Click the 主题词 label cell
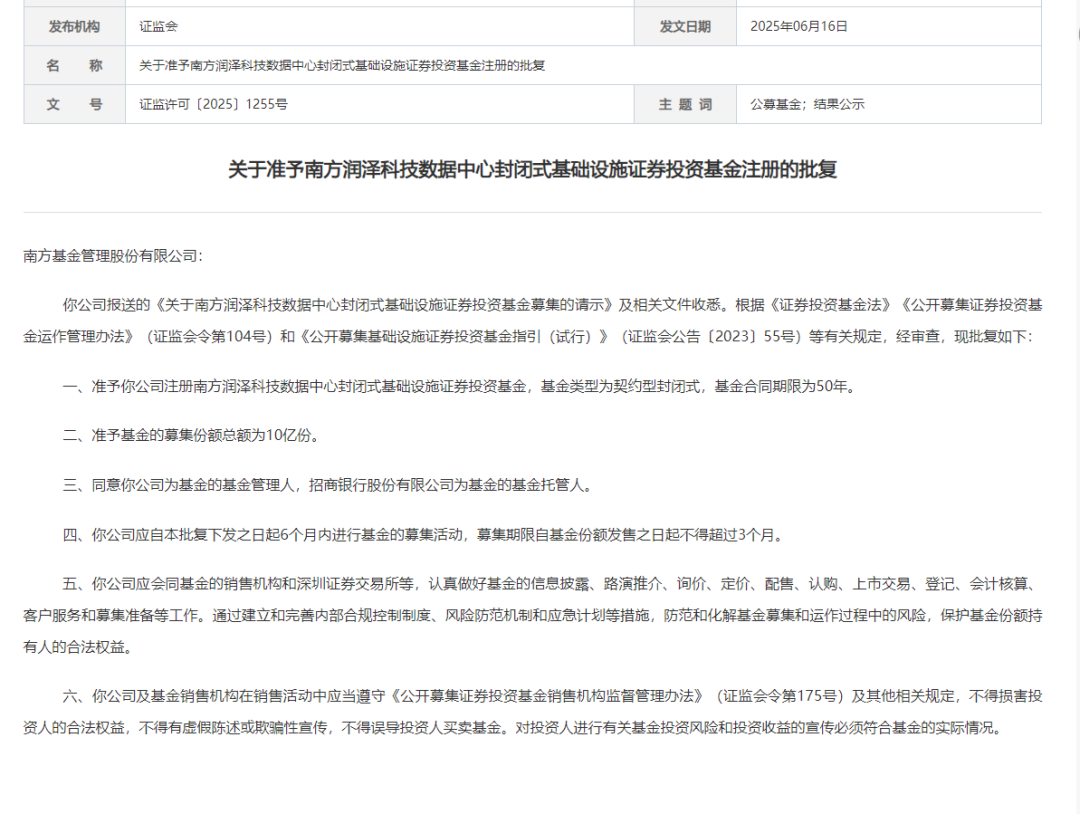This screenshot has width=1080, height=814. (x=684, y=104)
